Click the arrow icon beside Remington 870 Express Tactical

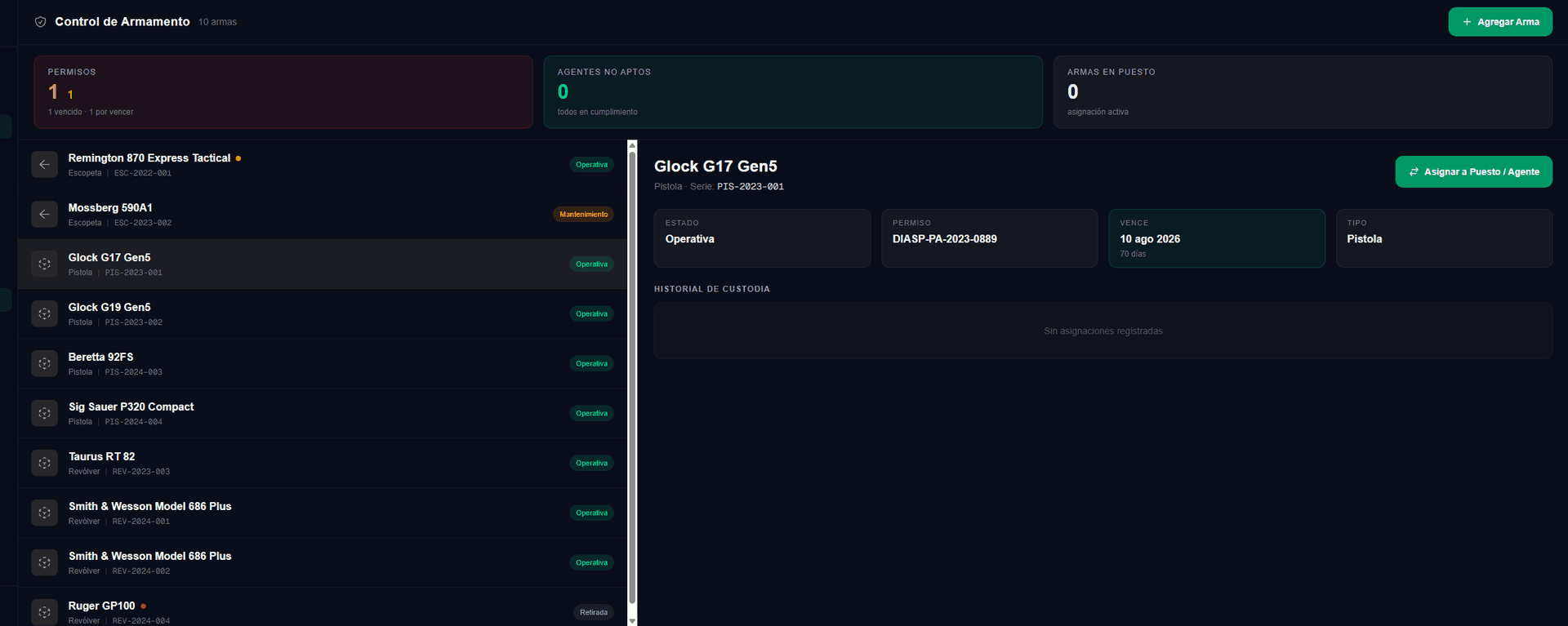pos(44,165)
